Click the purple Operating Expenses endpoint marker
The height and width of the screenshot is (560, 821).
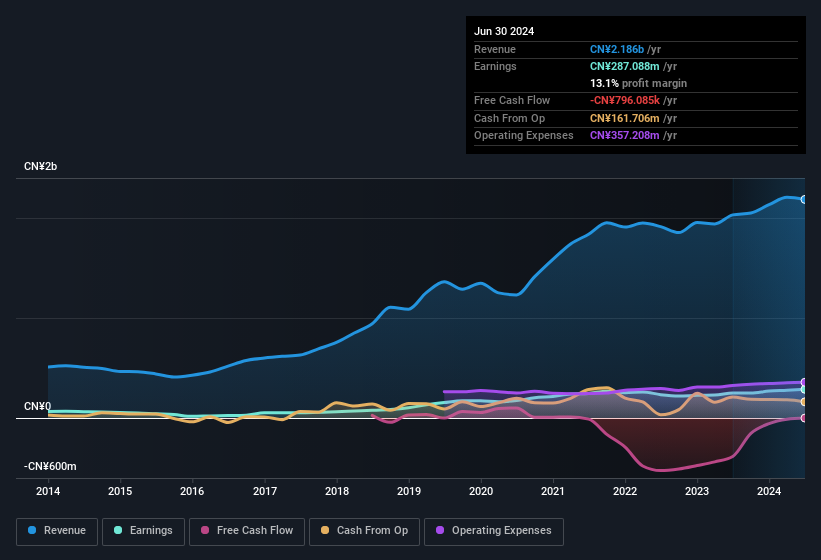[x=804, y=382]
